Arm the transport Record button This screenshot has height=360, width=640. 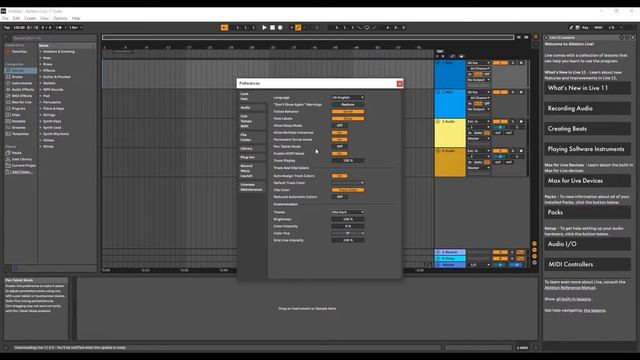click(280, 27)
